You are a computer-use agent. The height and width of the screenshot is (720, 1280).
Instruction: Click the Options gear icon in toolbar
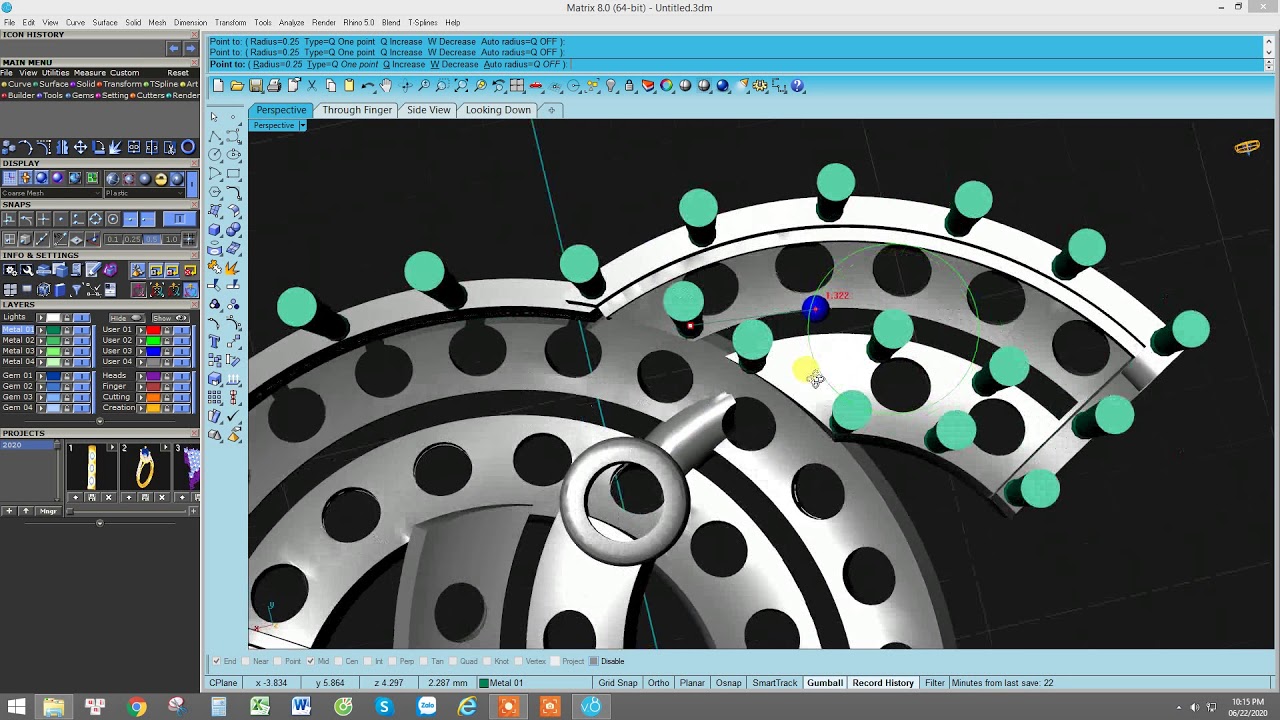point(760,86)
